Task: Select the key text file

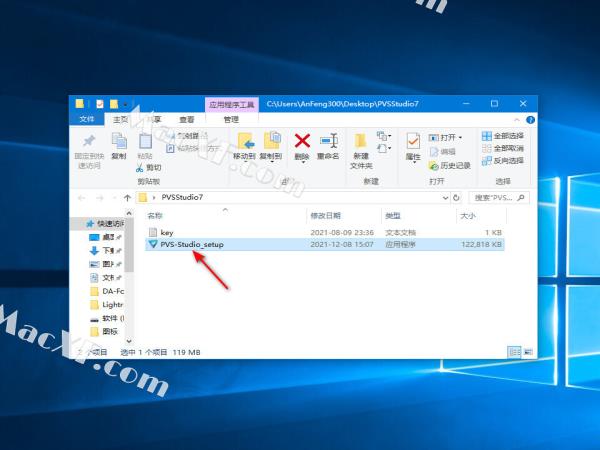Action: coord(324,232)
